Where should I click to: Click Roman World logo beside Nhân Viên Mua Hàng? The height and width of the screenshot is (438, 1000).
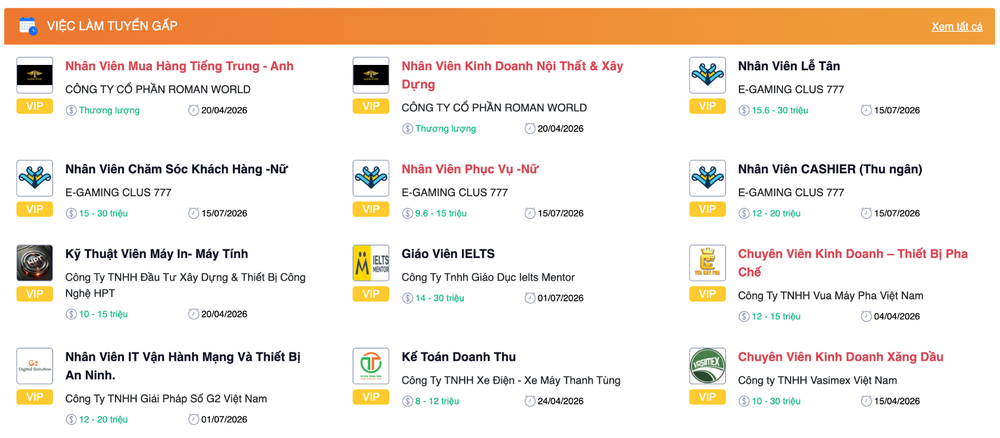coord(35,75)
